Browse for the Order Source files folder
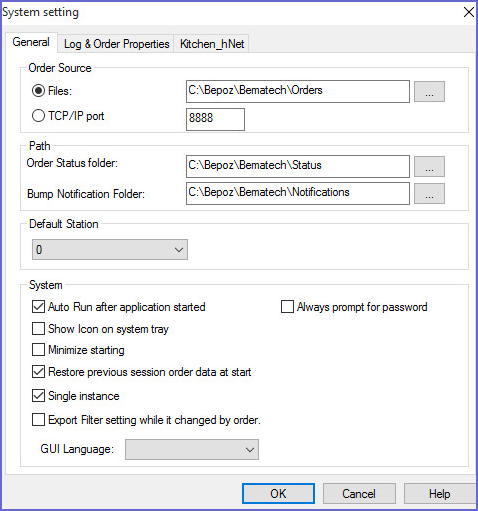 click(429, 91)
